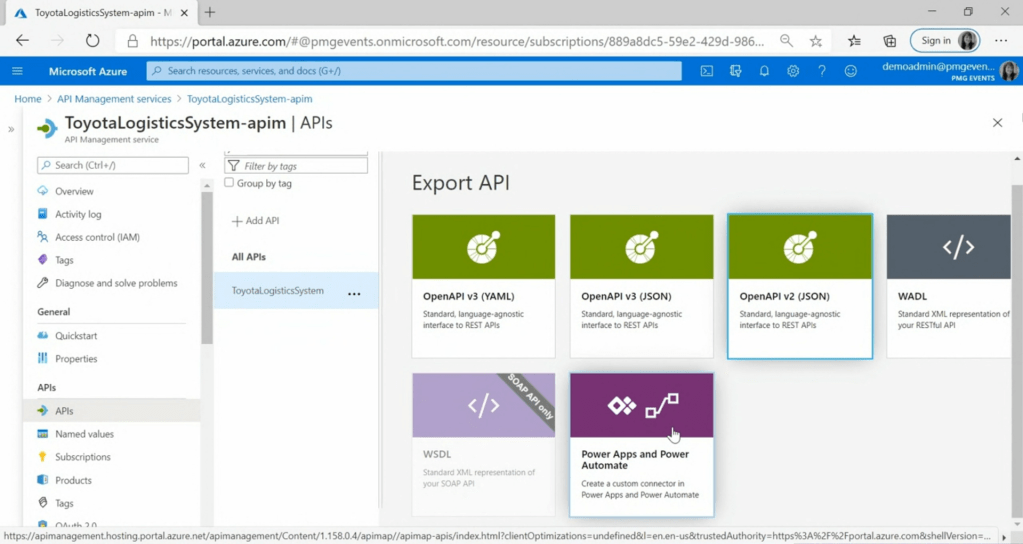
Task: Collapse the left menu with double chevron
Action: tap(202, 165)
